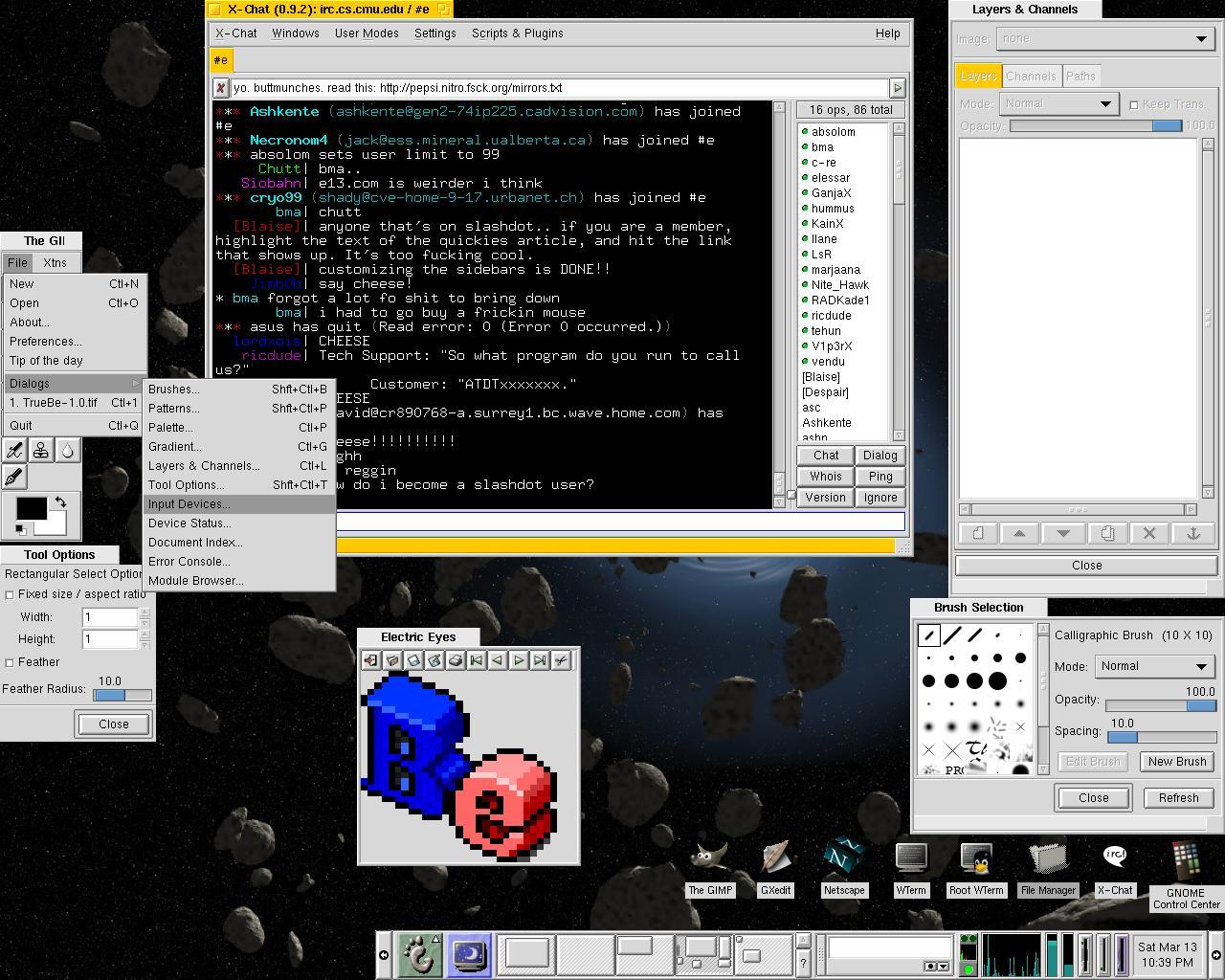The width and height of the screenshot is (1225, 980).
Task: Click the lower layer down-arrow icon
Action: coord(1063,533)
